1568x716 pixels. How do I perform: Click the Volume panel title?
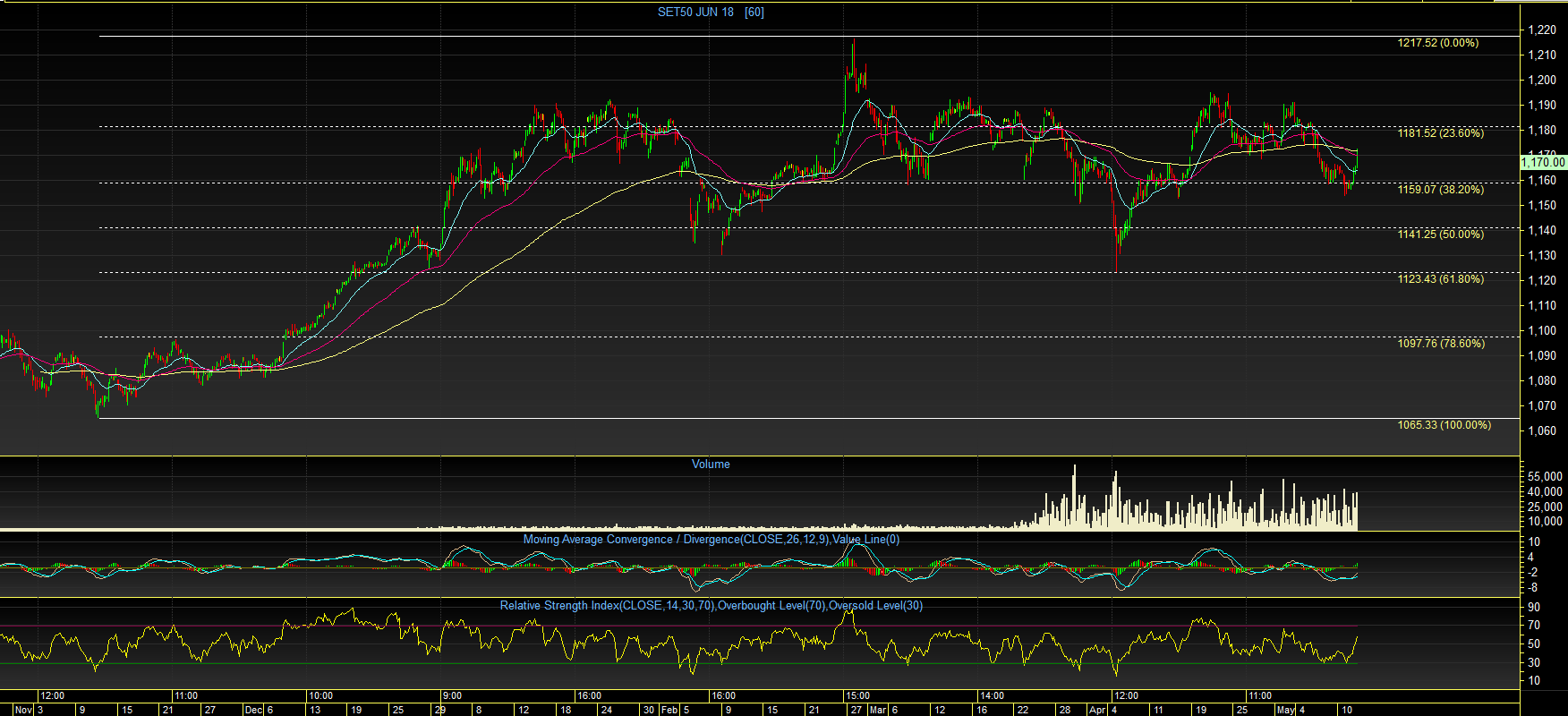click(x=711, y=464)
